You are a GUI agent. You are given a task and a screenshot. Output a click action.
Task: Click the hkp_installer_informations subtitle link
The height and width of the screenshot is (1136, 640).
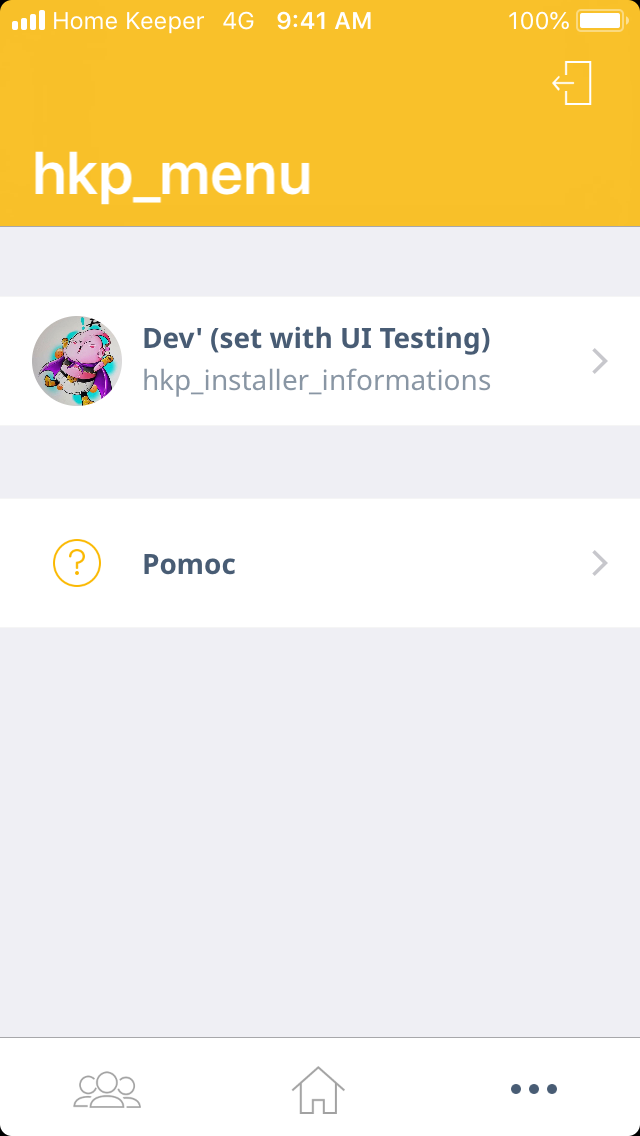316,381
